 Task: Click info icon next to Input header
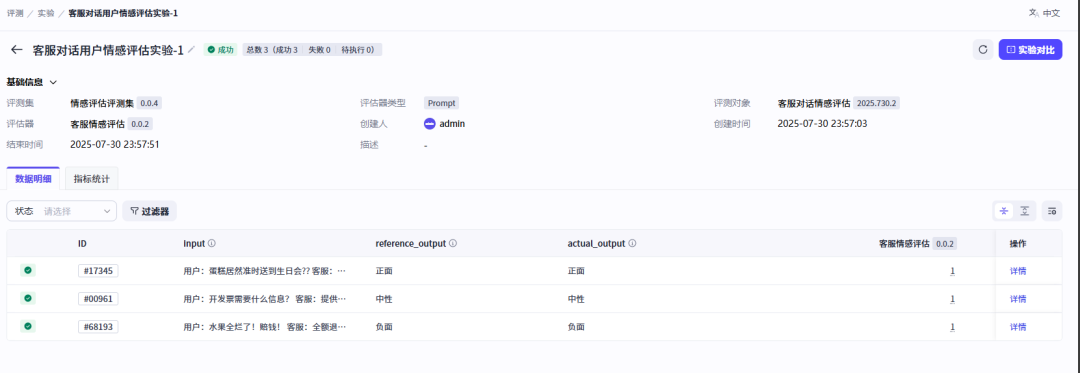pos(212,243)
